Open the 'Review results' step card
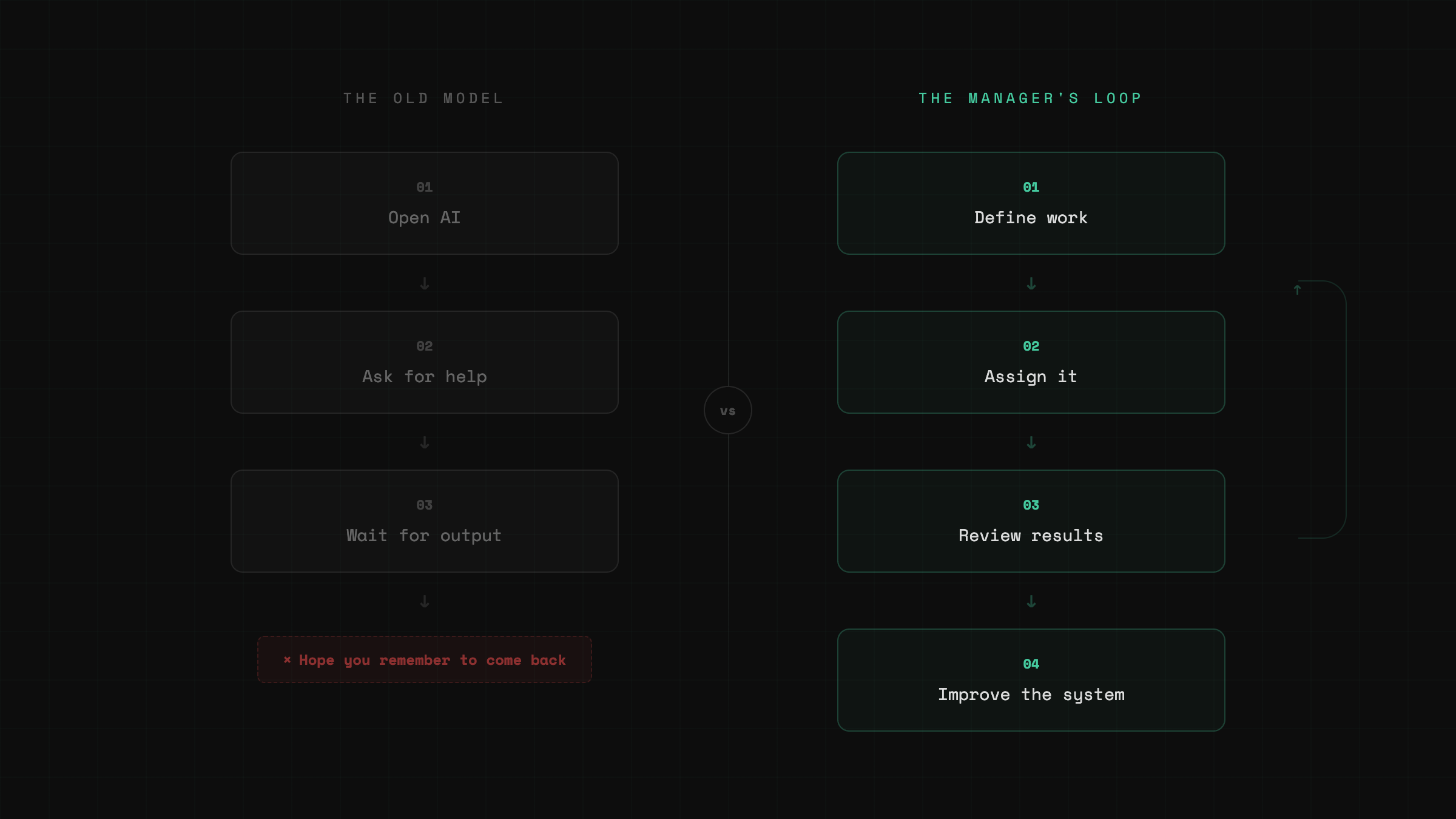This screenshot has width=1456, height=819. point(1031,521)
